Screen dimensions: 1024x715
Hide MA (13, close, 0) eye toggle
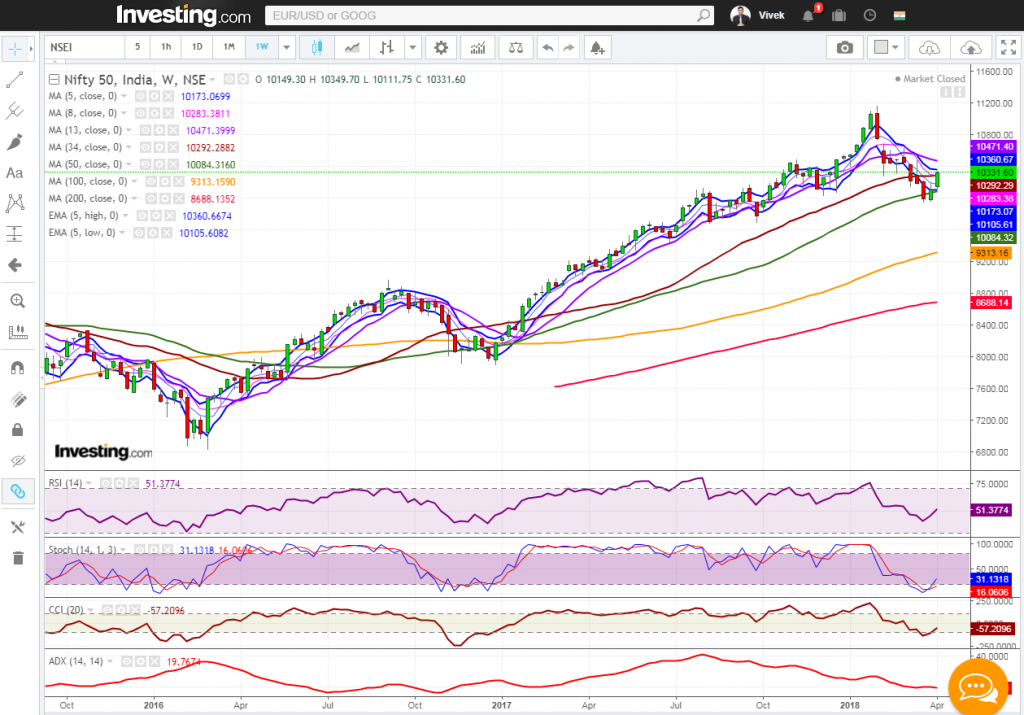click(145, 131)
